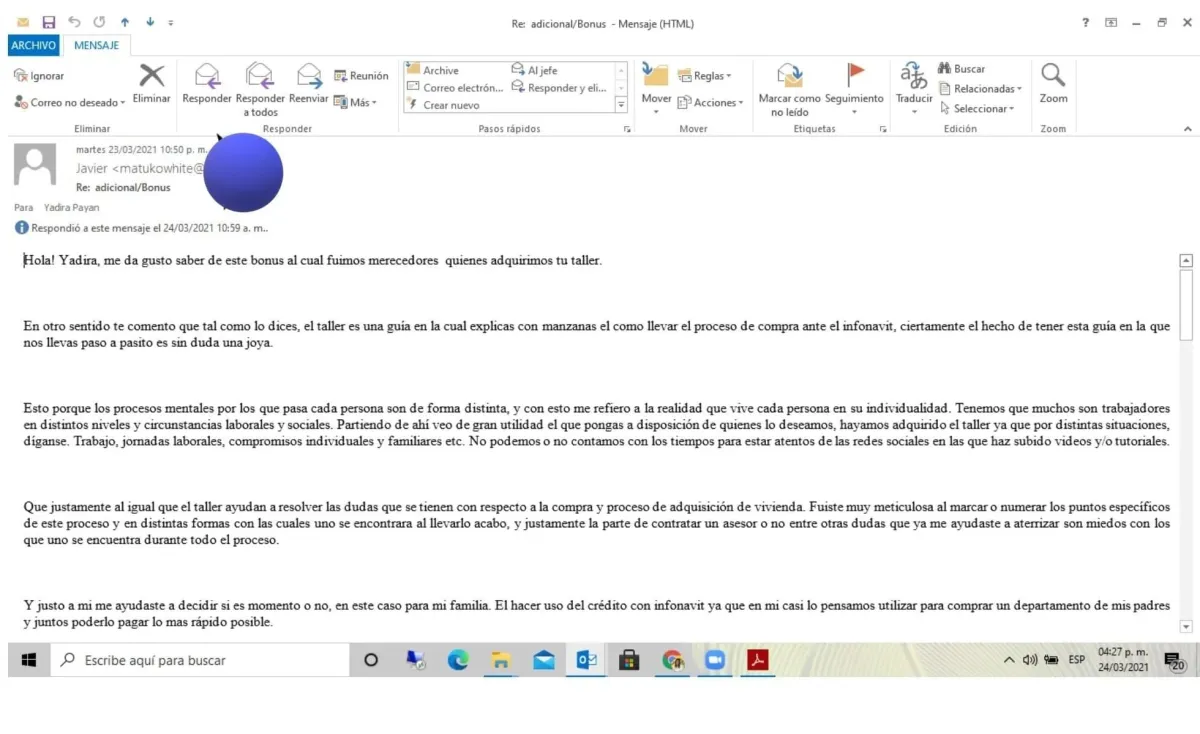Save message with floppy disk icon
1200x734 pixels.
point(49,22)
